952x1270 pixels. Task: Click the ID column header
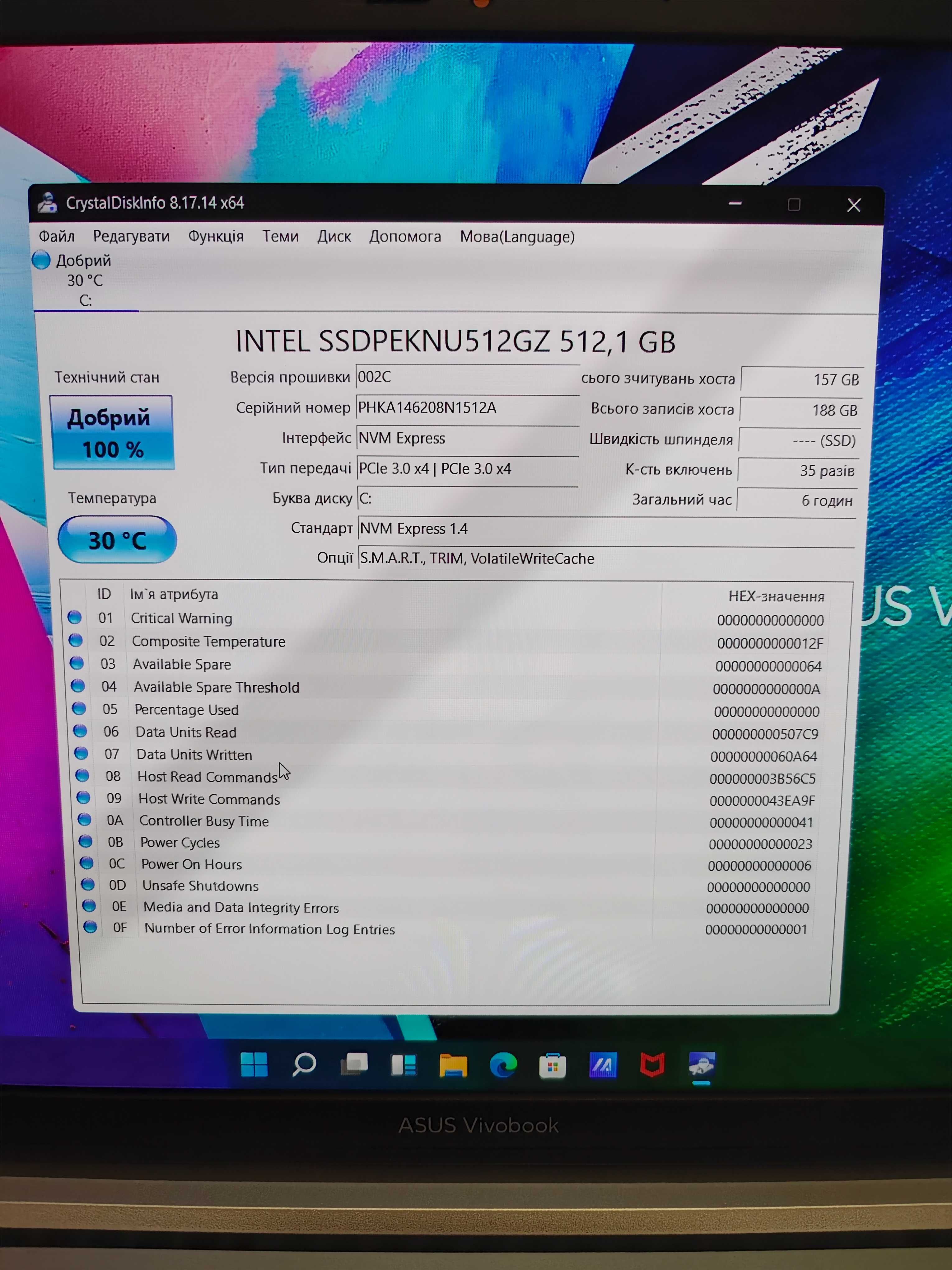coord(104,594)
